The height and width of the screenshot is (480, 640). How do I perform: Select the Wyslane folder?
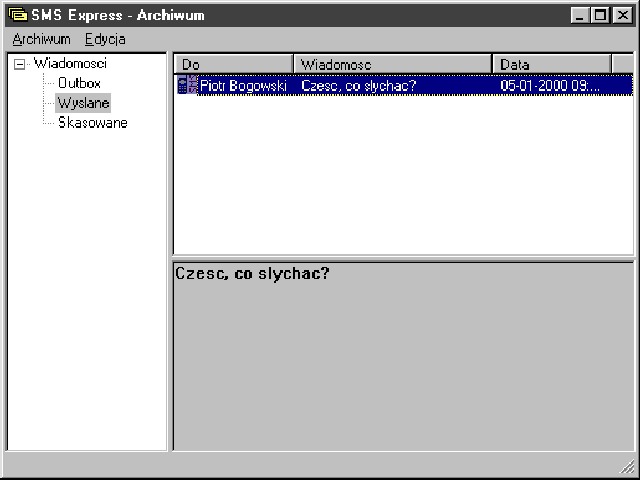click(x=83, y=103)
